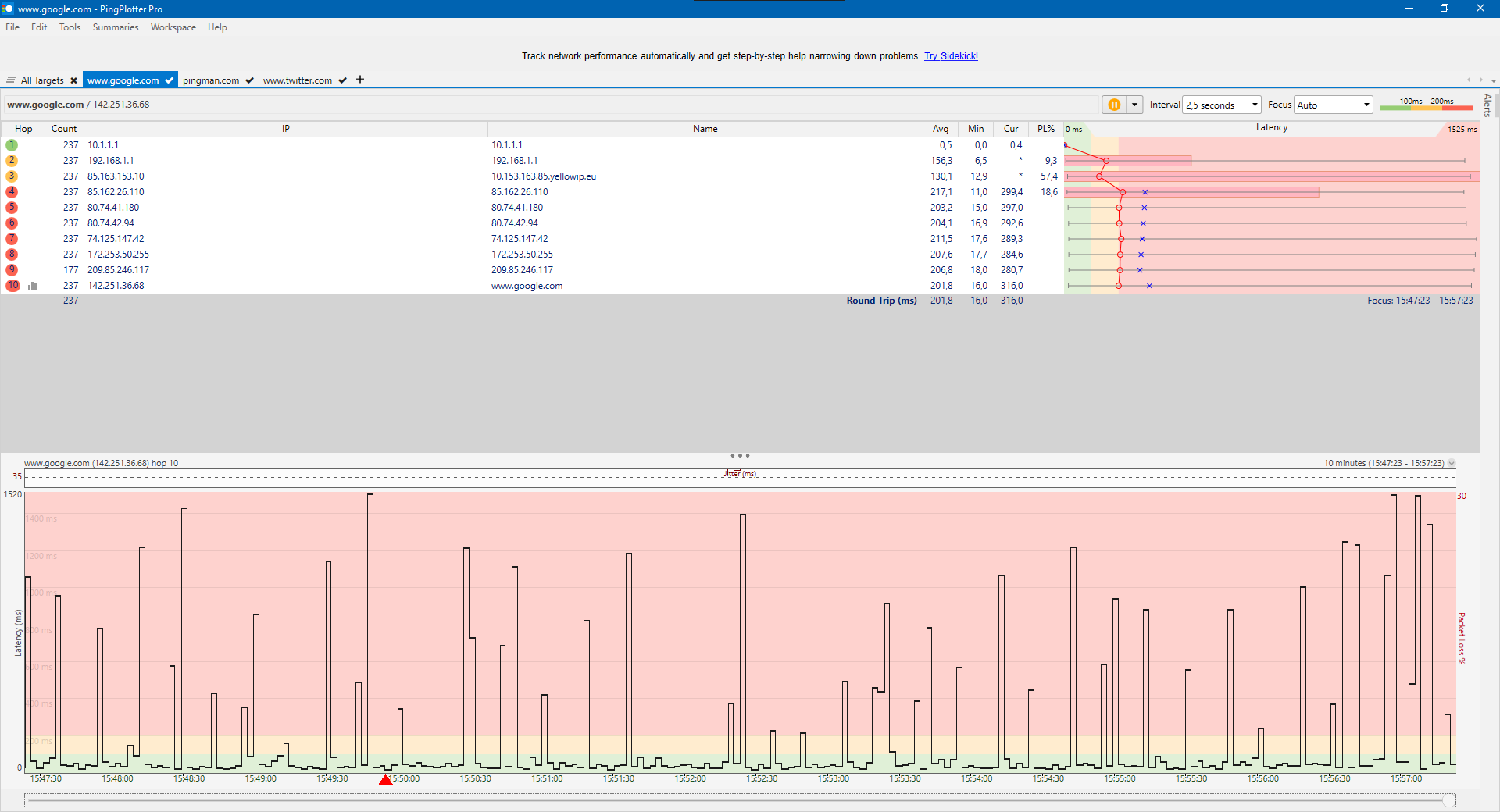1500x812 pixels.
Task: Open the Workspace menu
Action: click(173, 27)
